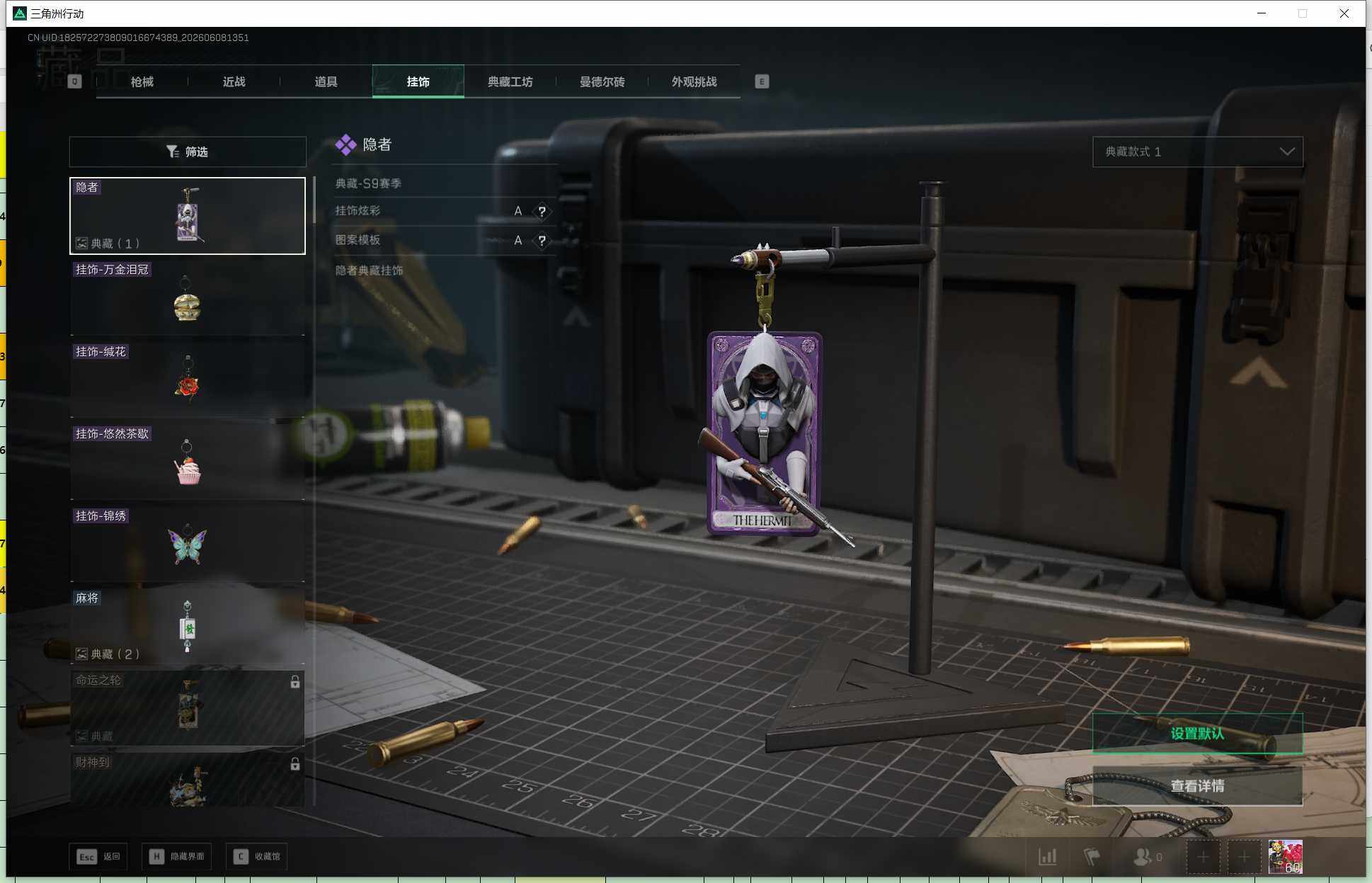Image resolution: width=1372 pixels, height=883 pixels.
Task: Open the 筛选 filter button
Action: coord(188,152)
